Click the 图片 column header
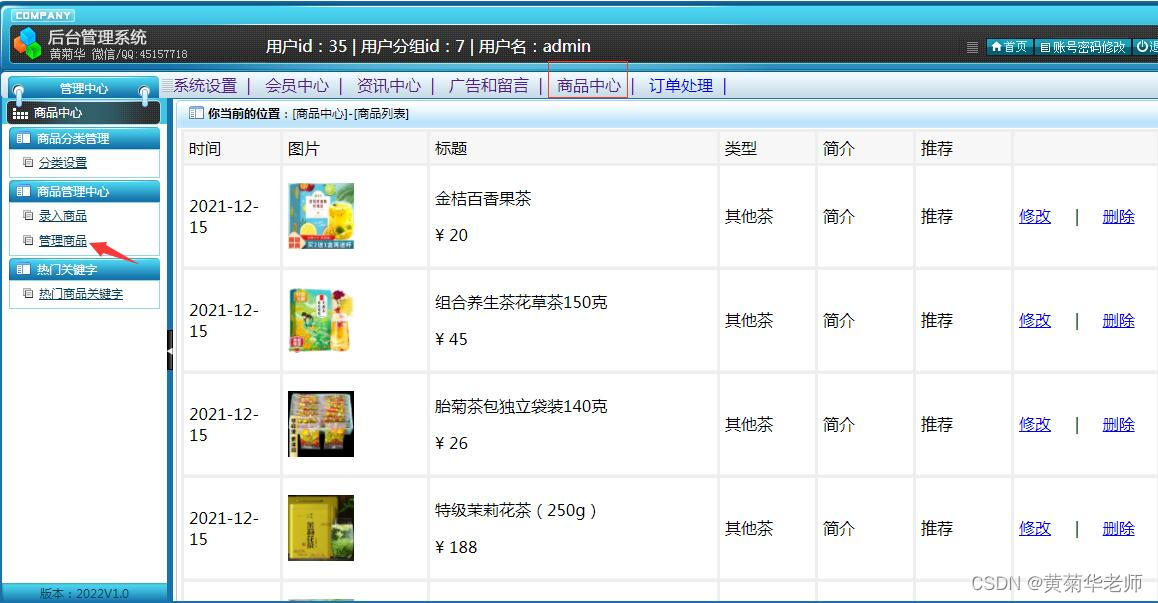The height and width of the screenshot is (603, 1158). point(304,149)
